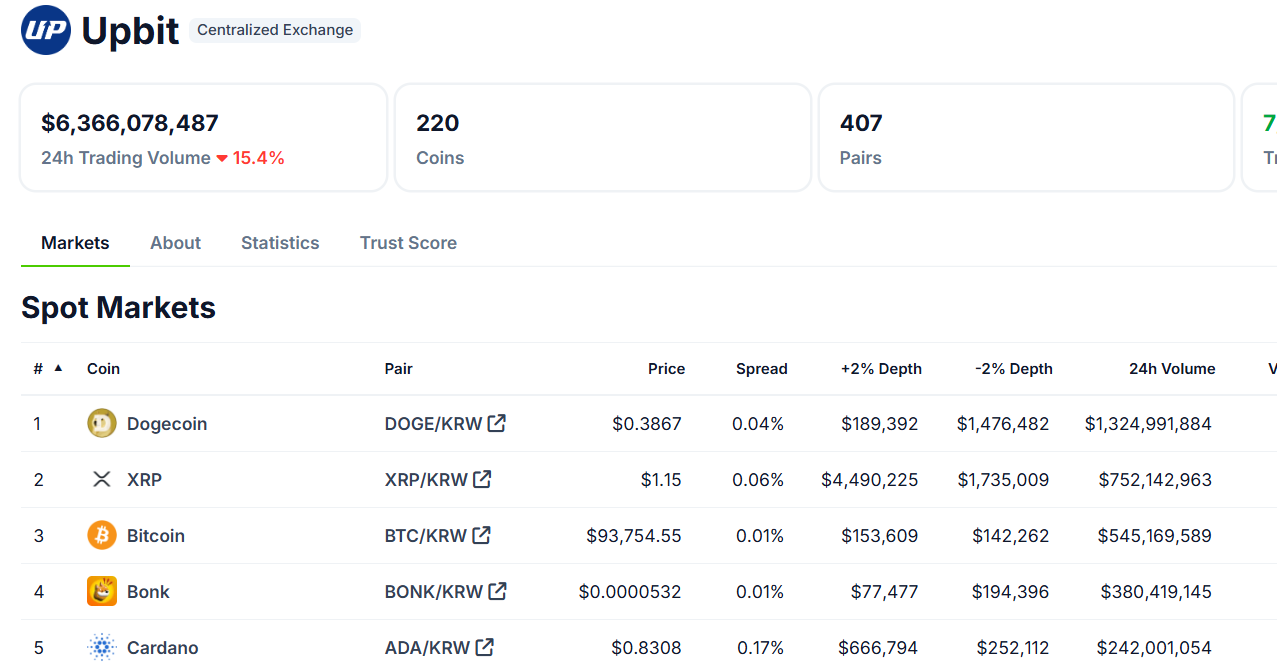The width and height of the screenshot is (1277, 665).
Task: Open the BTC/KRW pair link
Action: [x=426, y=536]
